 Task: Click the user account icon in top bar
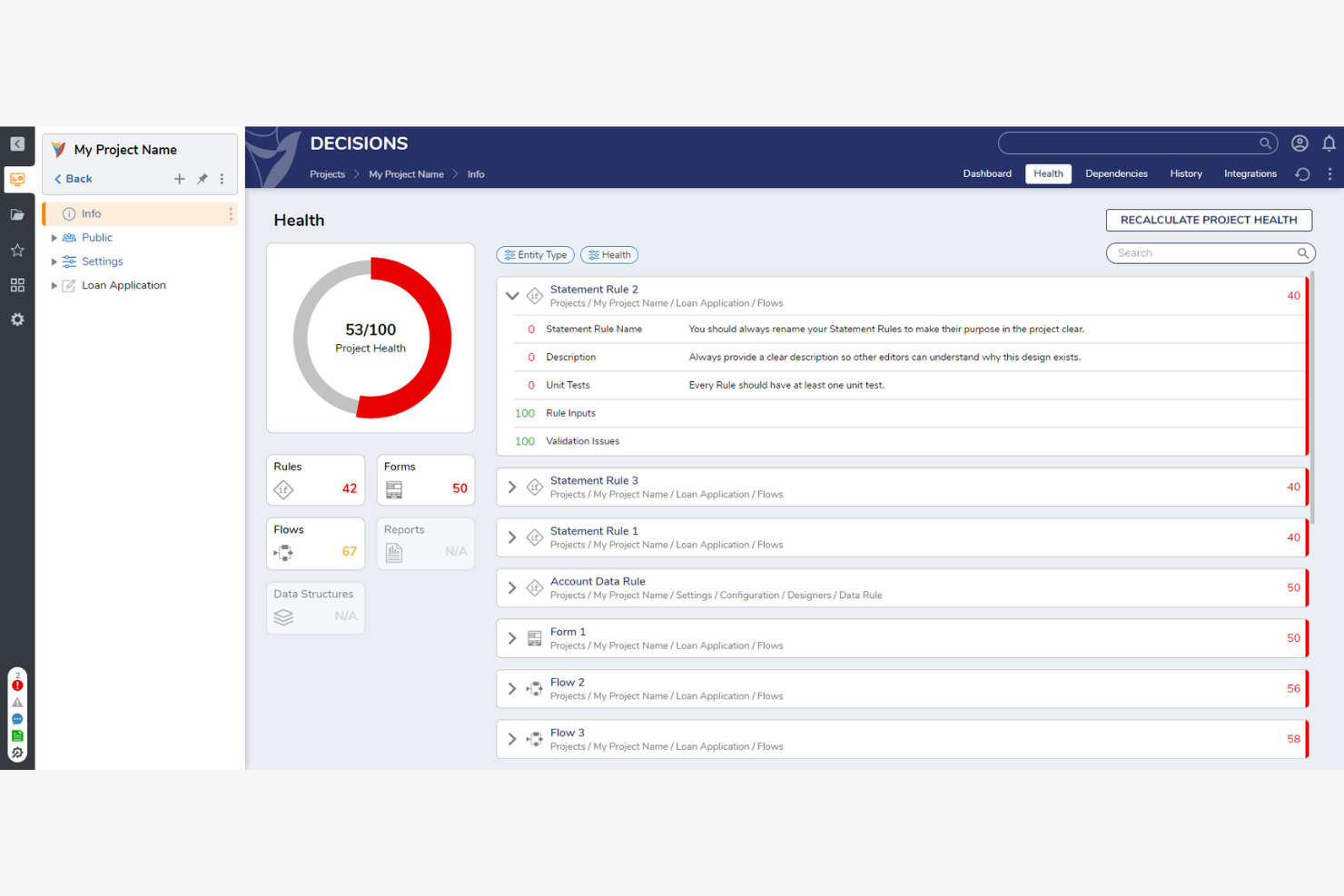(1300, 143)
